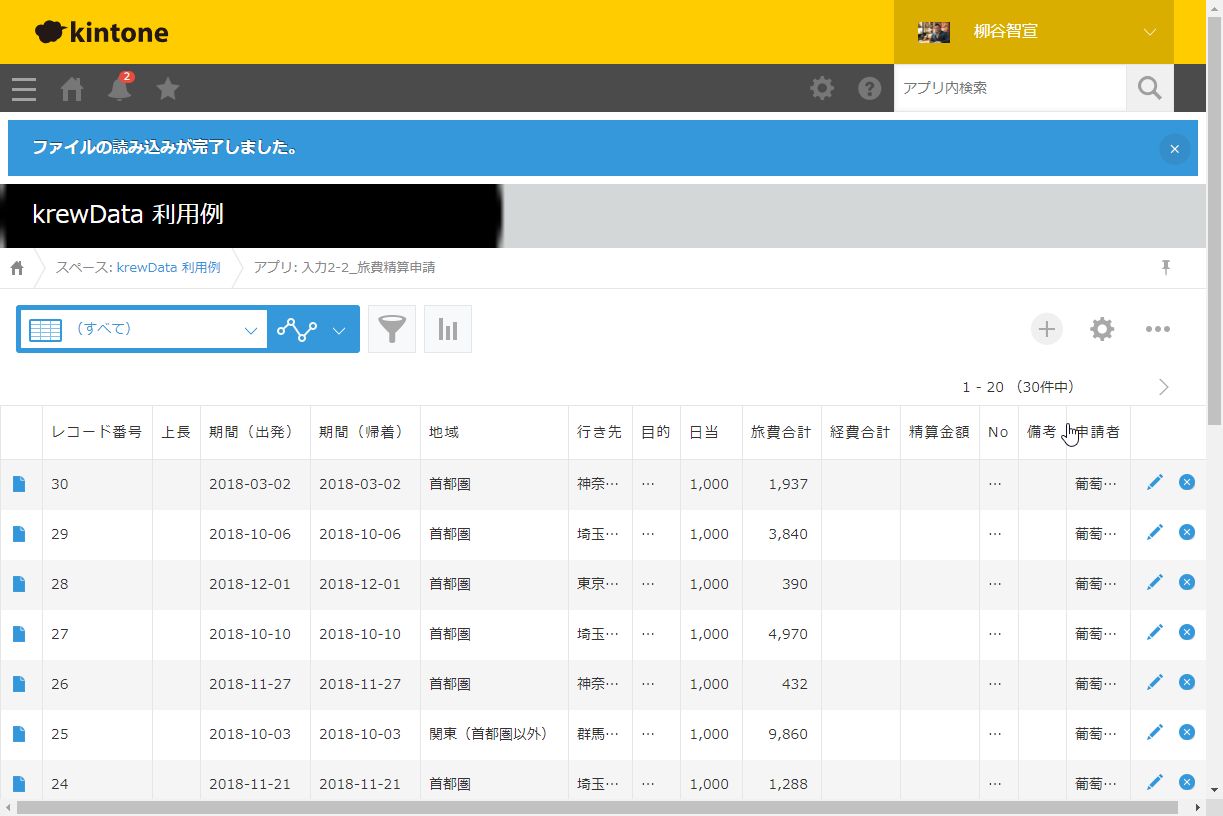Screen dimensions: 1223x816
Task: Go to the kintone home icon
Action: pos(72,89)
